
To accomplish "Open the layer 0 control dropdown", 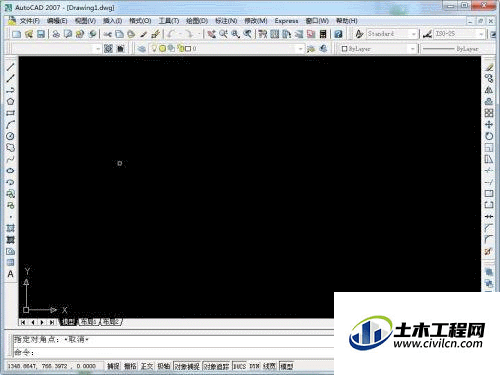I will coord(227,49).
